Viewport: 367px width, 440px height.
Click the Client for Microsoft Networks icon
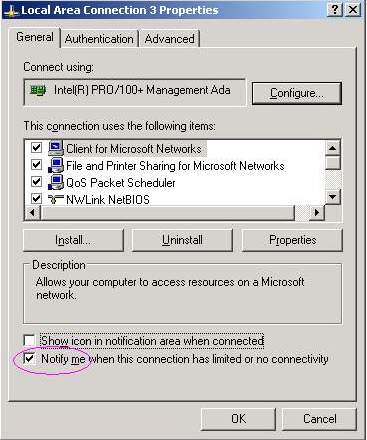(56, 148)
